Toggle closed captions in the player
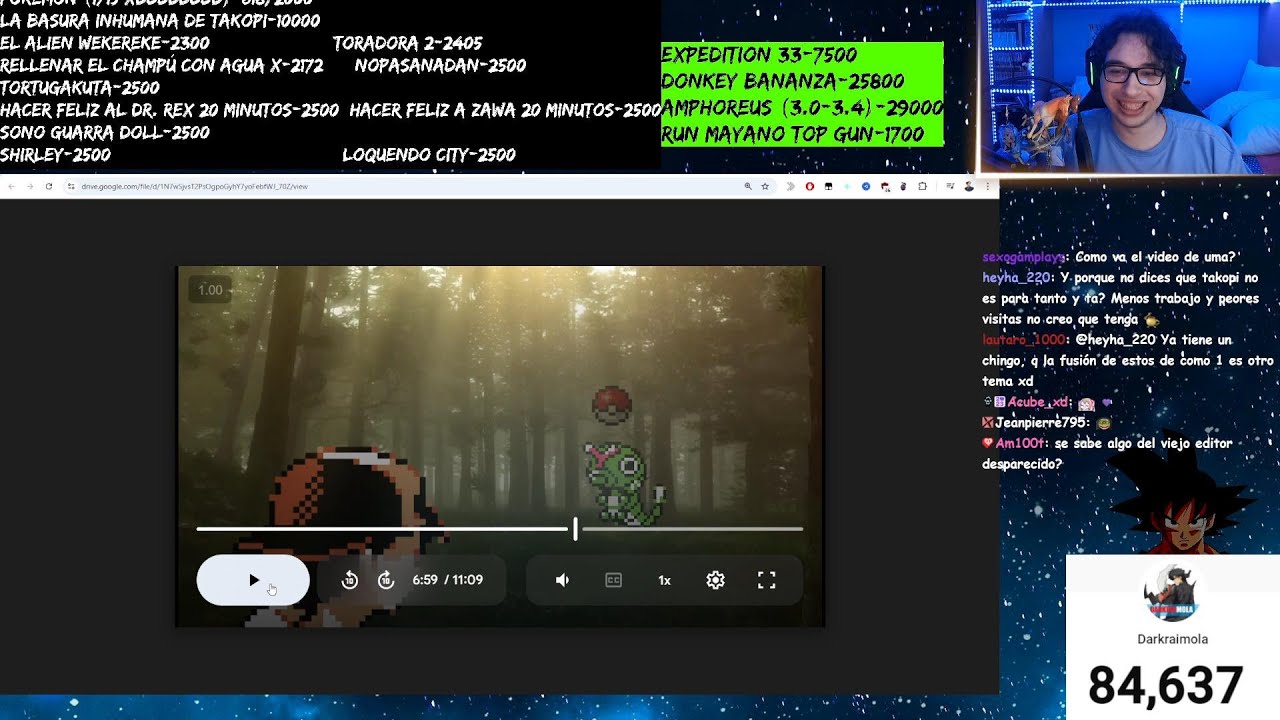This screenshot has height=720, width=1280. [x=613, y=580]
